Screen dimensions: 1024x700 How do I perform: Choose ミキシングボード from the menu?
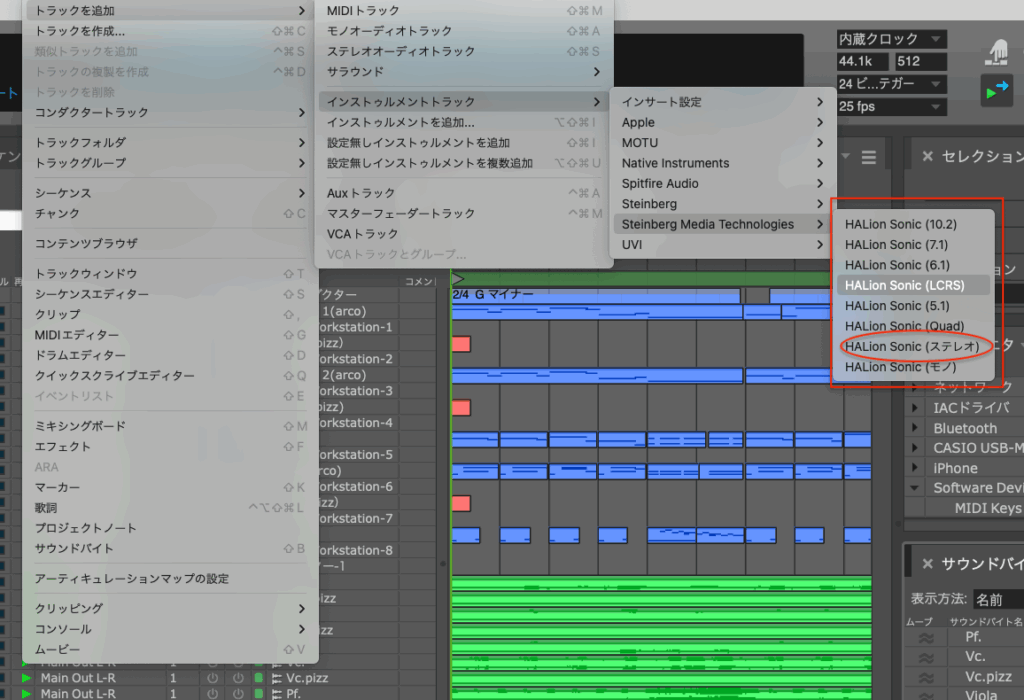pyautogui.click(x=80, y=426)
